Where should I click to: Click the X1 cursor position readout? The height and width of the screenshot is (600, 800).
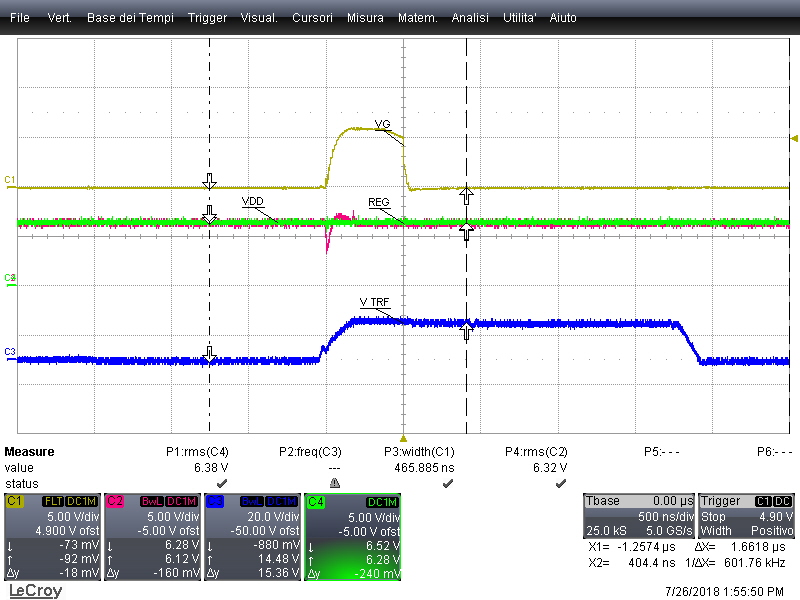632,547
